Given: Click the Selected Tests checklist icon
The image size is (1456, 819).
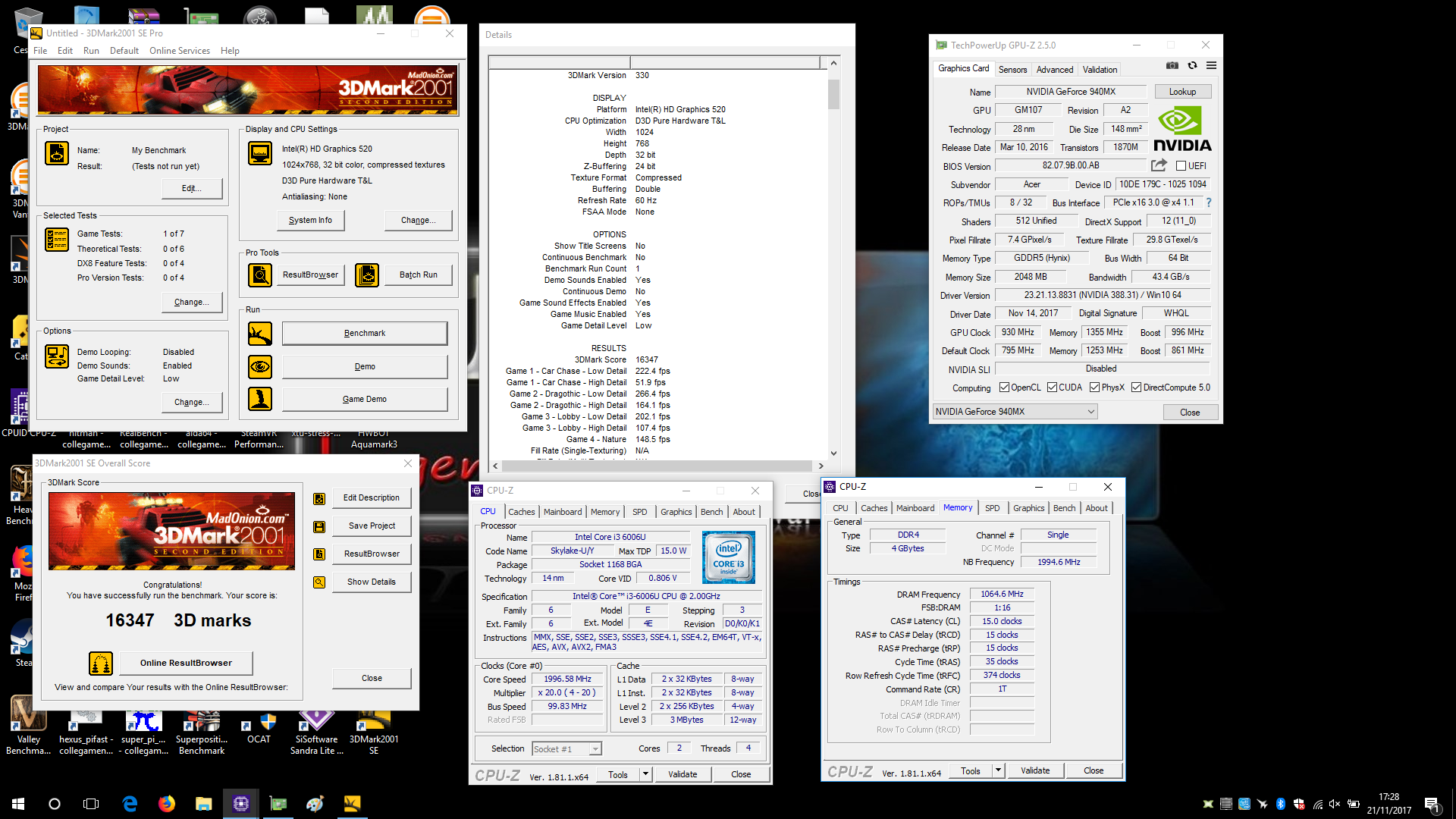Looking at the screenshot, I should coord(57,240).
